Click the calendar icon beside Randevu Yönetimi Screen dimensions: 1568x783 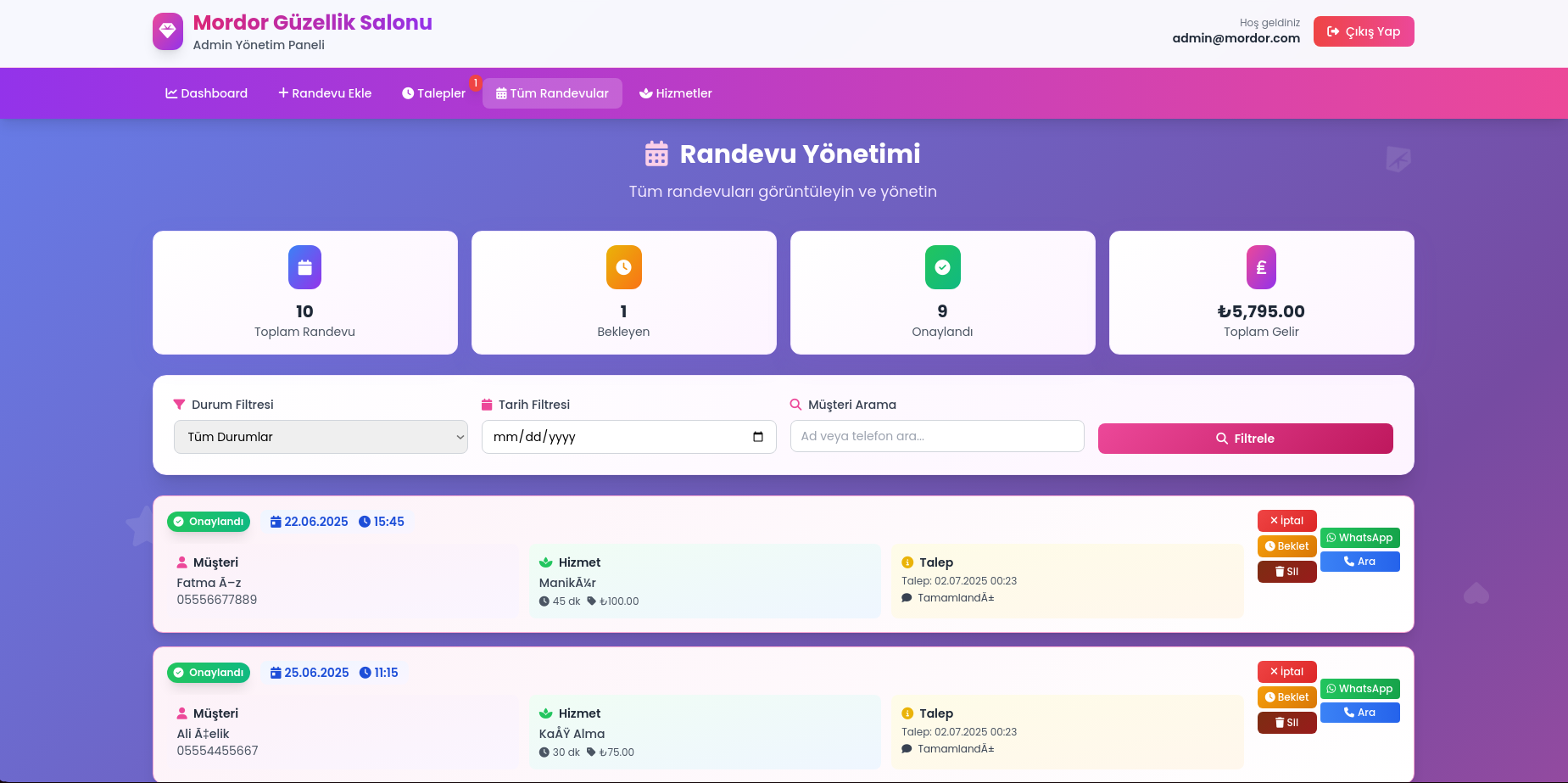(656, 154)
